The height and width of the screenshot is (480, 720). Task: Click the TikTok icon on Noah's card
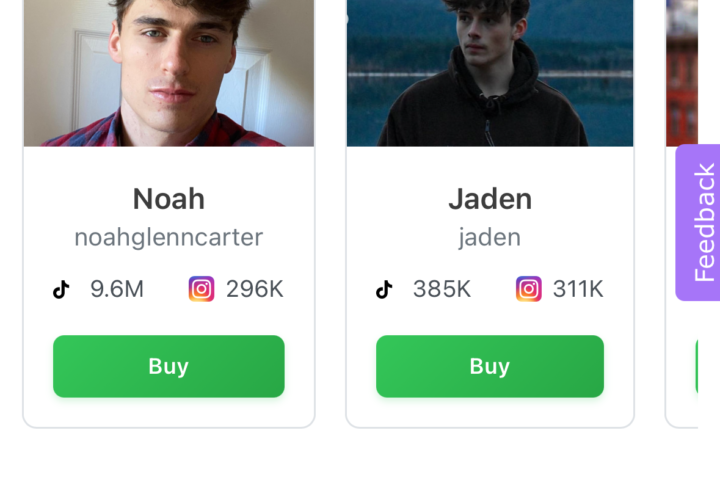pyautogui.click(x=61, y=290)
